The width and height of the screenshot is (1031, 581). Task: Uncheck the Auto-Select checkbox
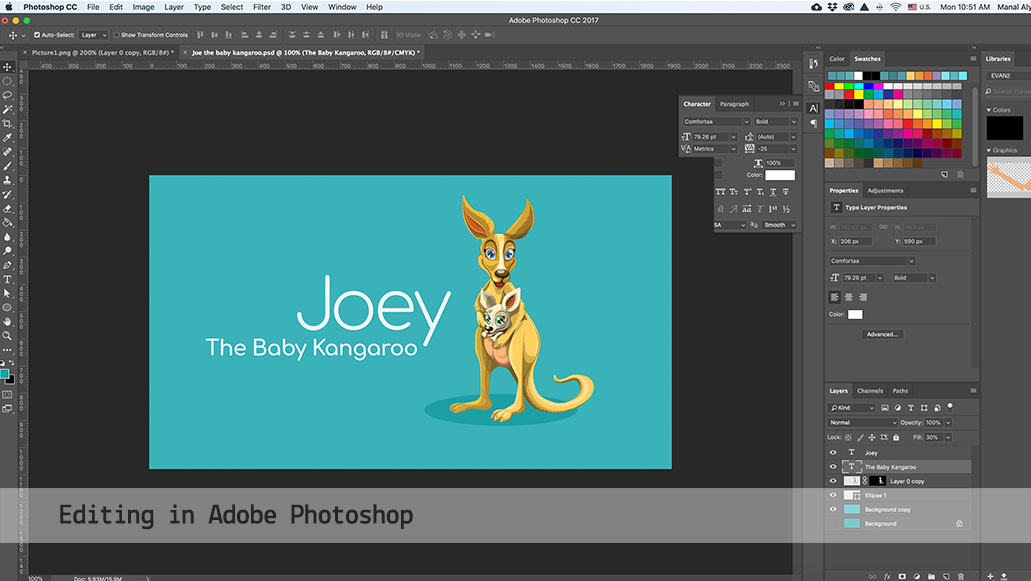(x=37, y=35)
